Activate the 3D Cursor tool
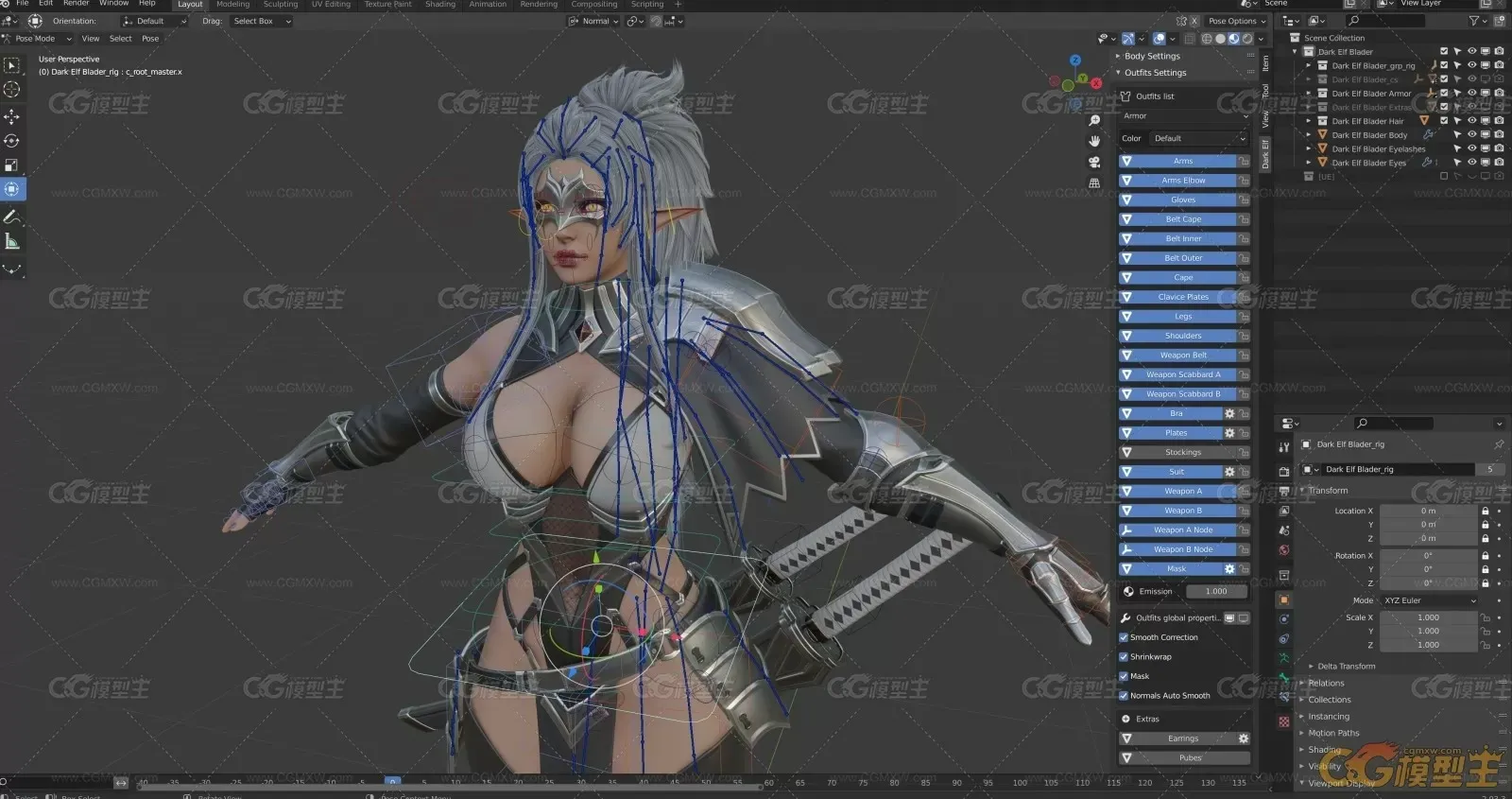The width and height of the screenshot is (1512, 799). (11, 89)
